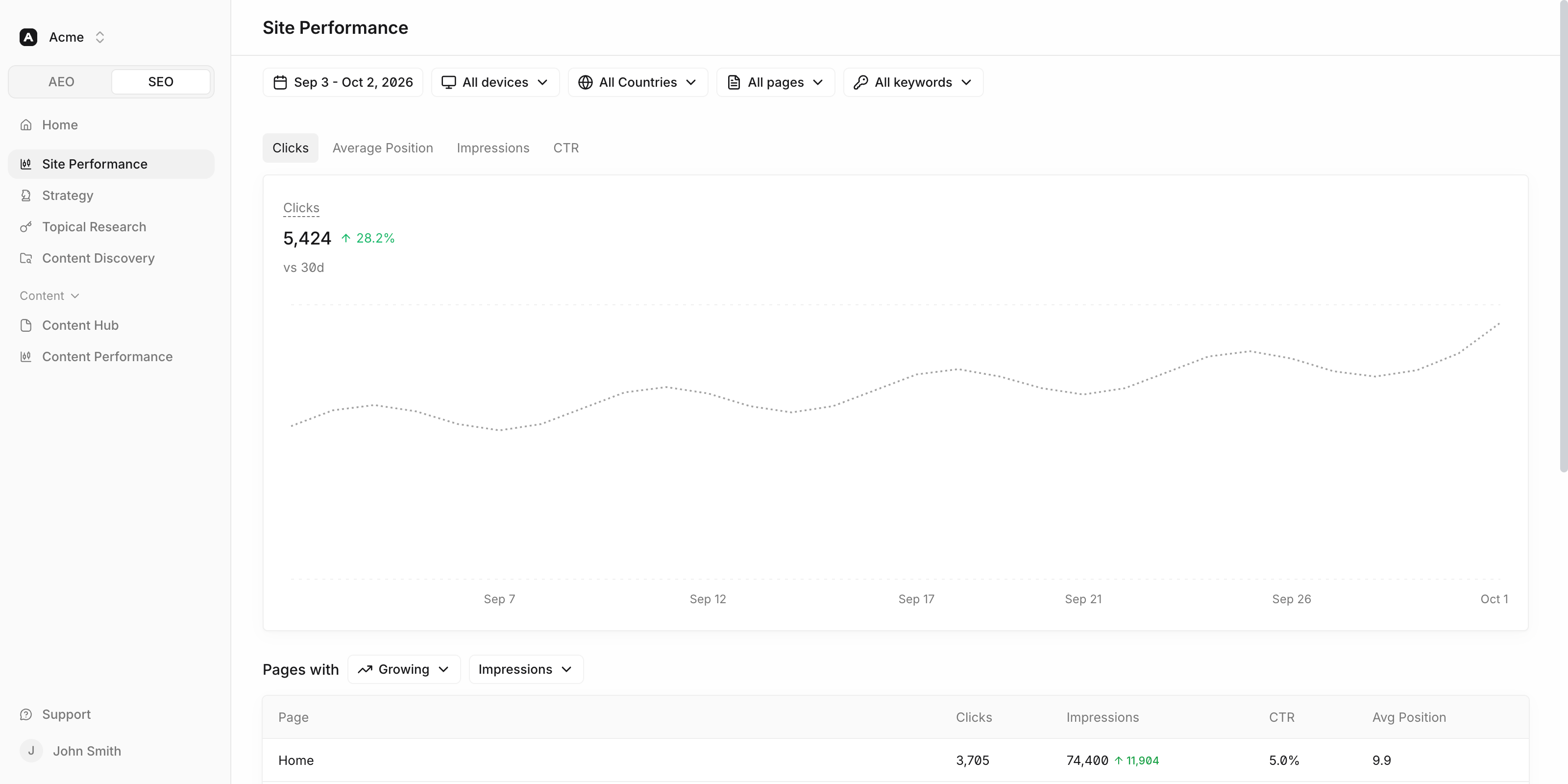Viewport: 1568px width, 784px height.
Task: Switch to the AEO mode toggle
Action: click(x=61, y=81)
